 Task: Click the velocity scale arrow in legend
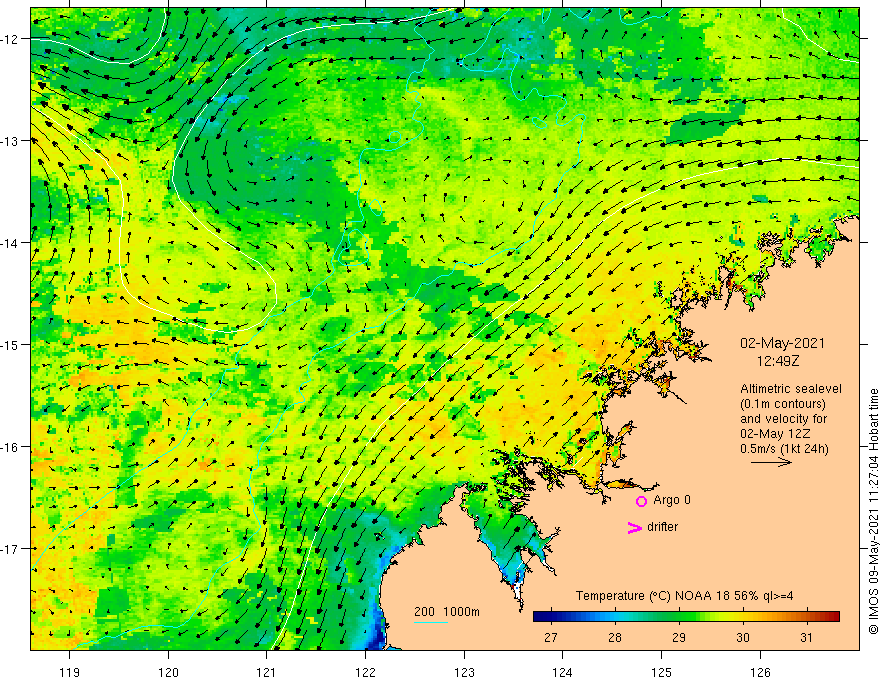771,462
